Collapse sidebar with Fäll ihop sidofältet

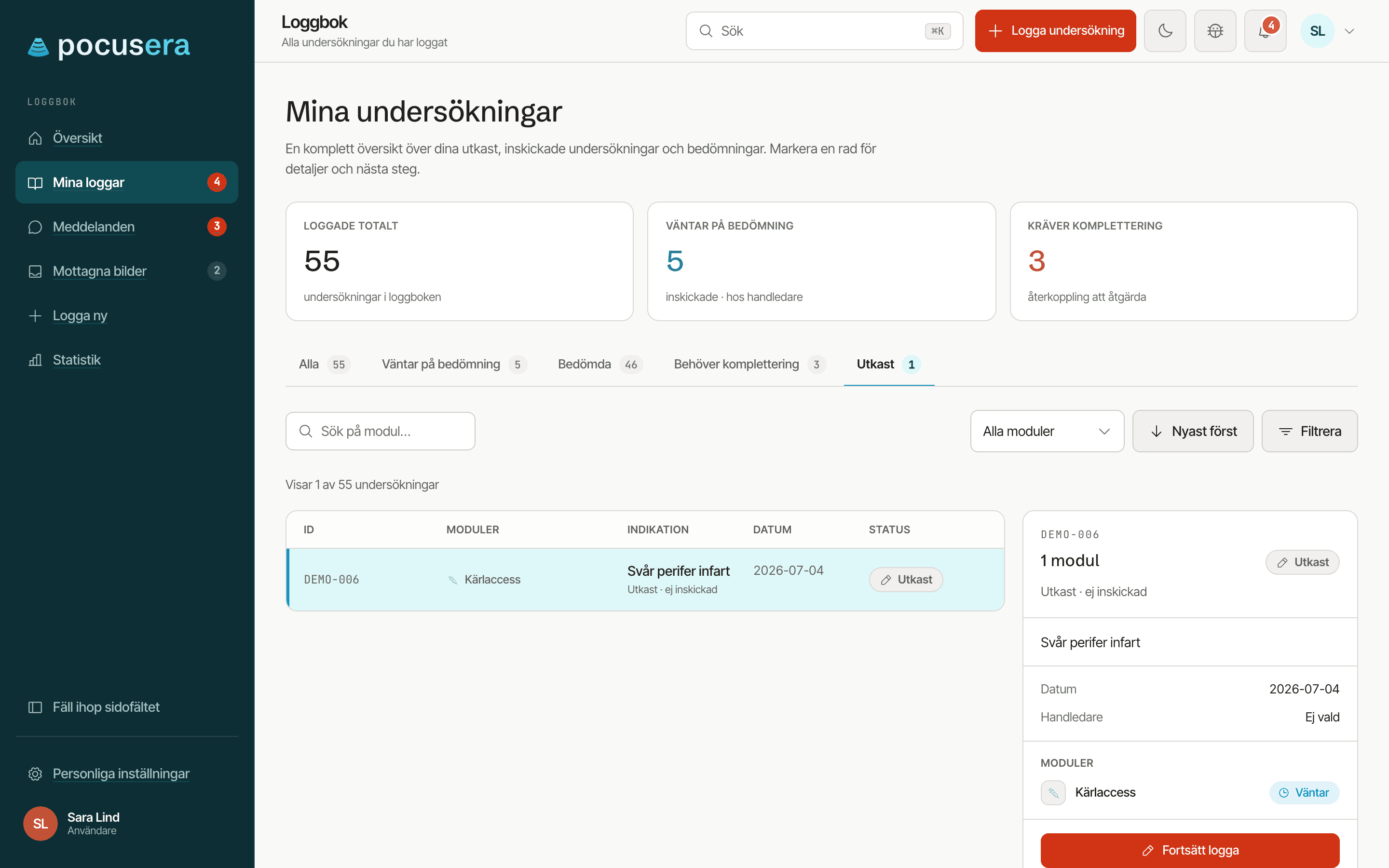point(127,706)
